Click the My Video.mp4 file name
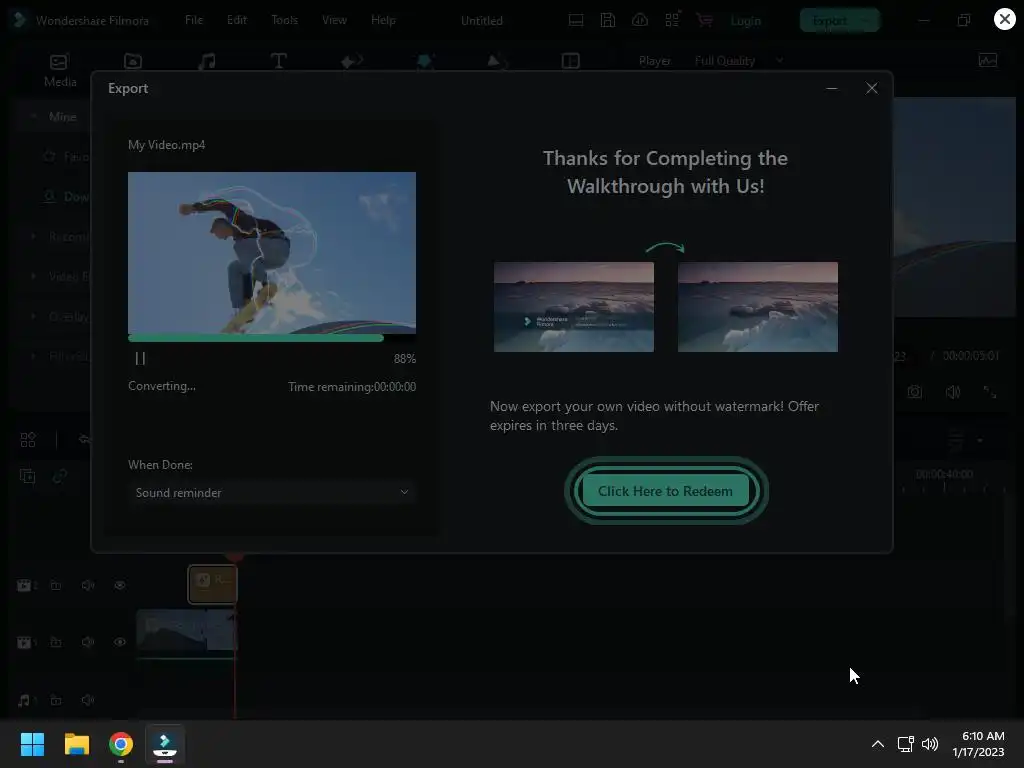The height and width of the screenshot is (768, 1024). (167, 144)
